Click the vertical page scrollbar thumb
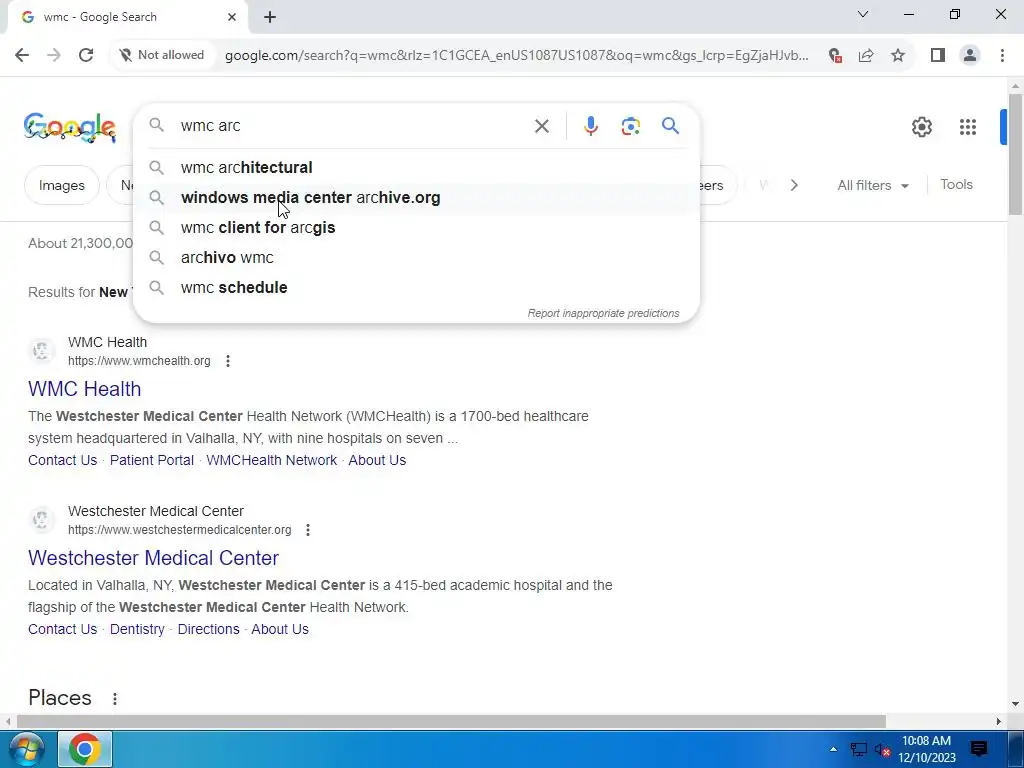 1015,154
